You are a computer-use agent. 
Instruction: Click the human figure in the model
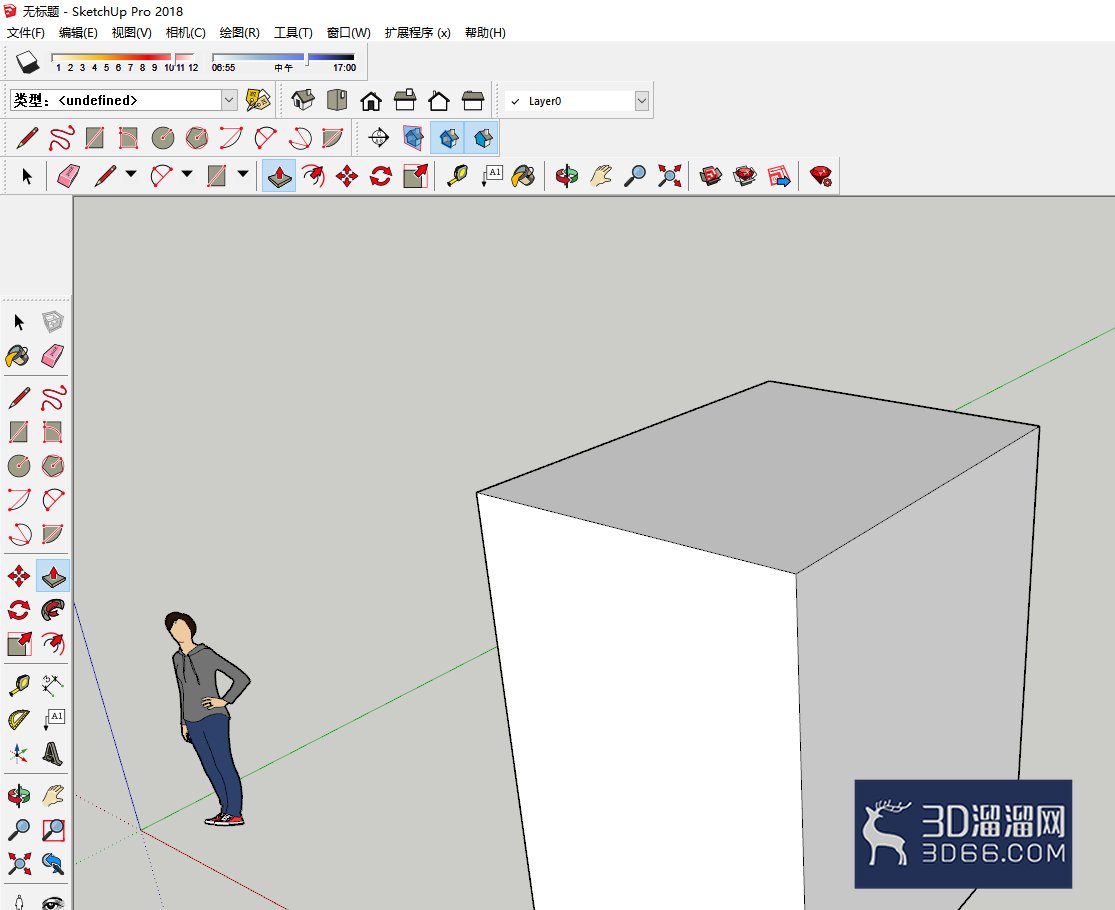click(208, 718)
